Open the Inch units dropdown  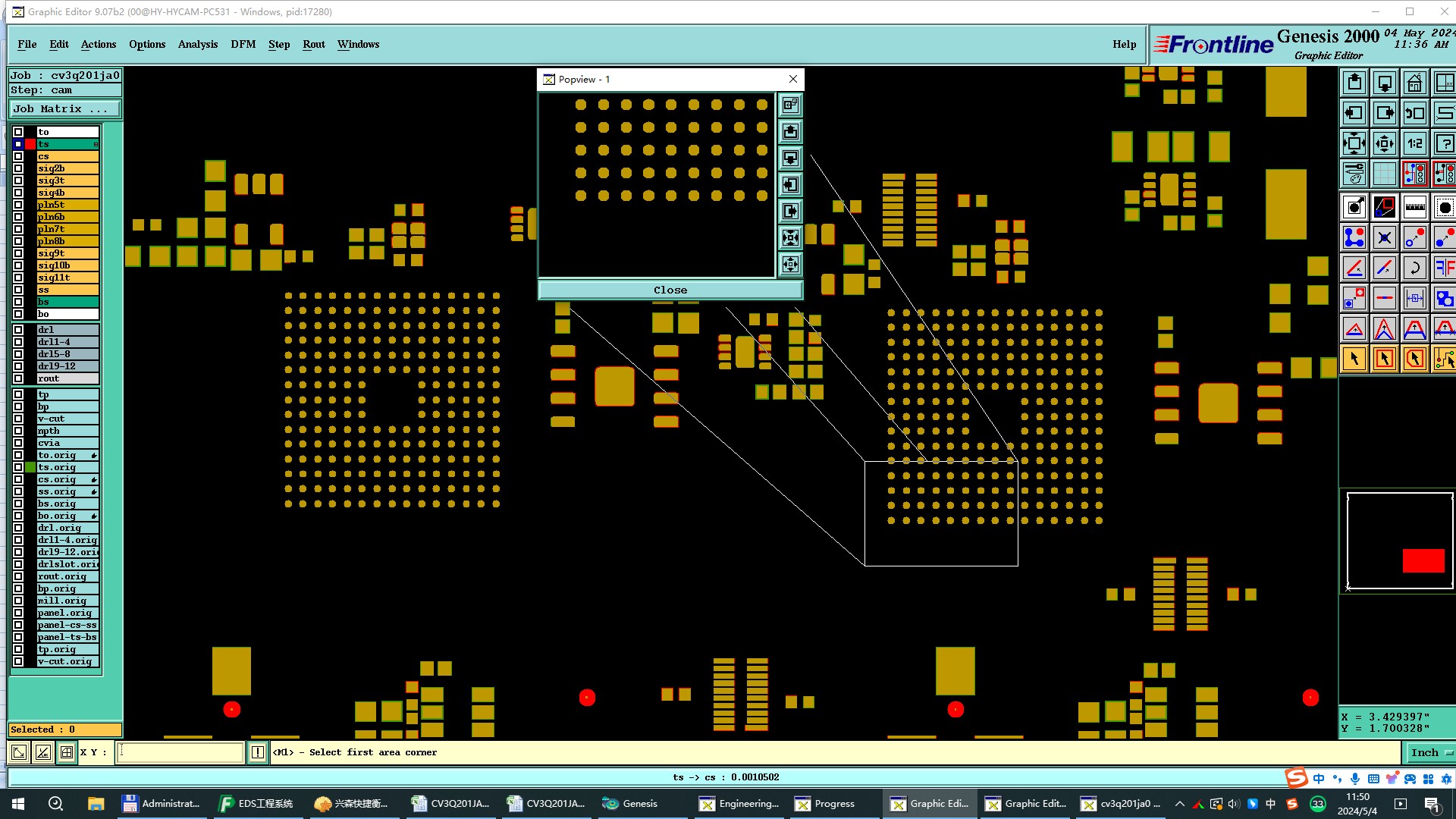[x=1429, y=752]
